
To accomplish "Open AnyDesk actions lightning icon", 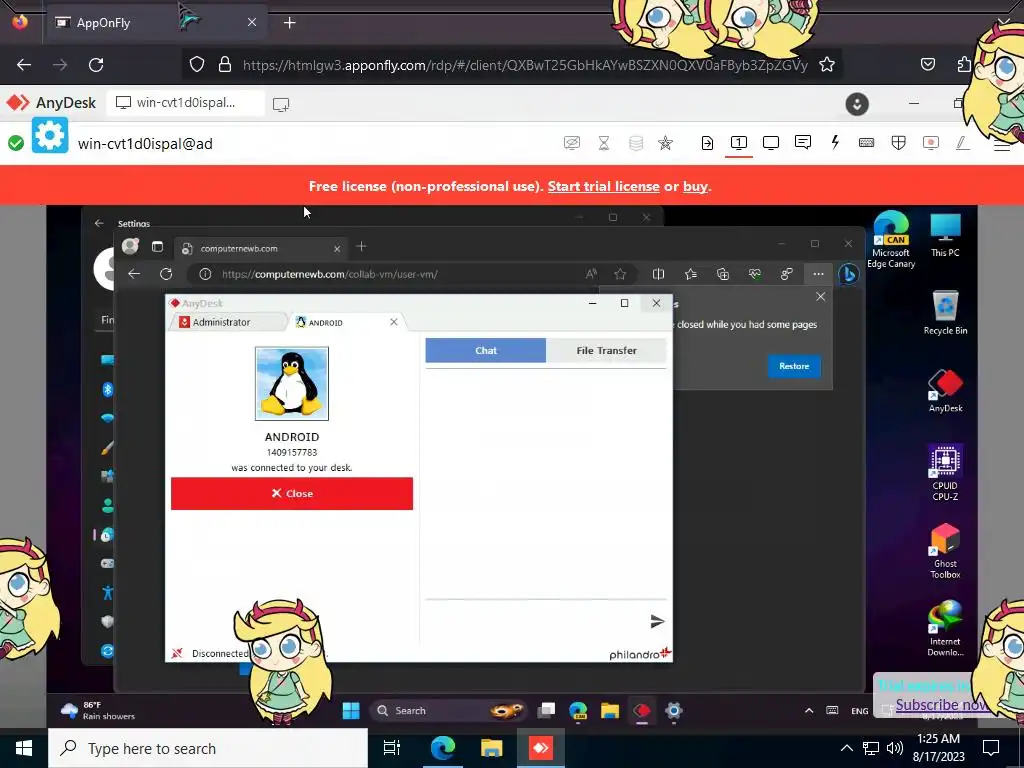I will [x=835, y=142].
